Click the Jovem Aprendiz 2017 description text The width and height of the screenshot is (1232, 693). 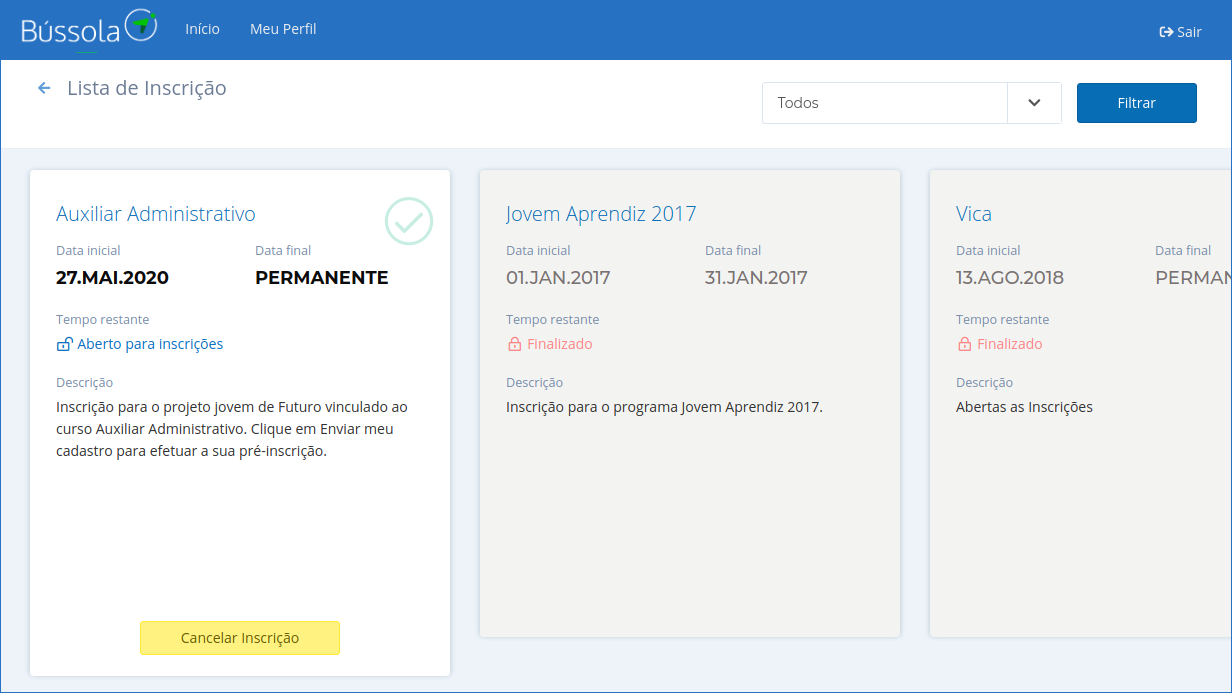[664, 407]
